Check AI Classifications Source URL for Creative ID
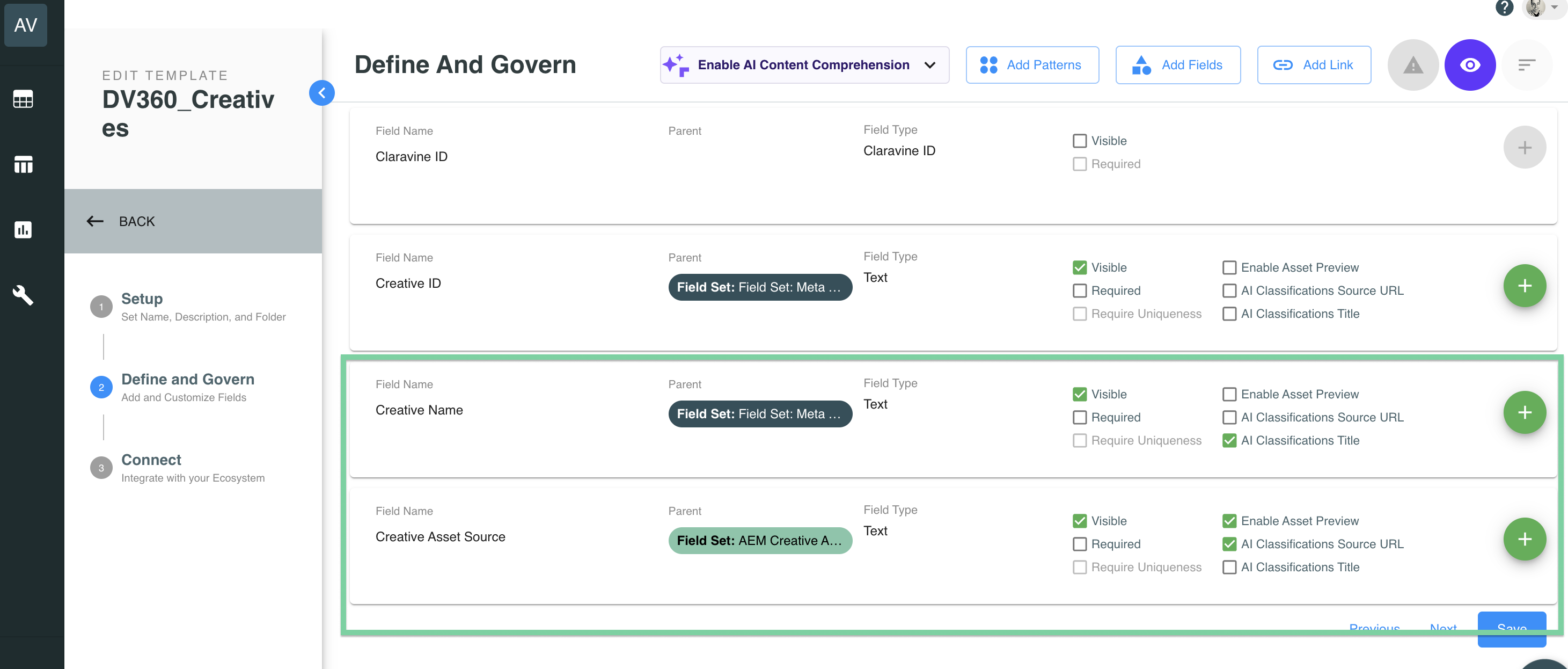The height and width of the screenshot is (669, 1568). [x=1229, y=290]
